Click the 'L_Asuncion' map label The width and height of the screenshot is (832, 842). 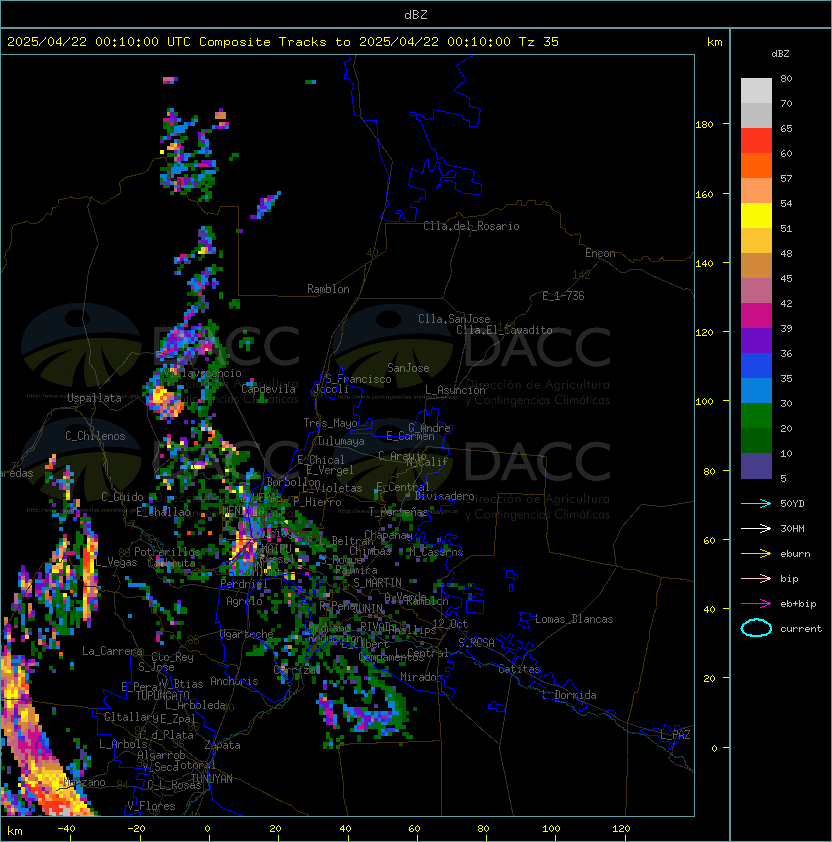tap(455, 390)
